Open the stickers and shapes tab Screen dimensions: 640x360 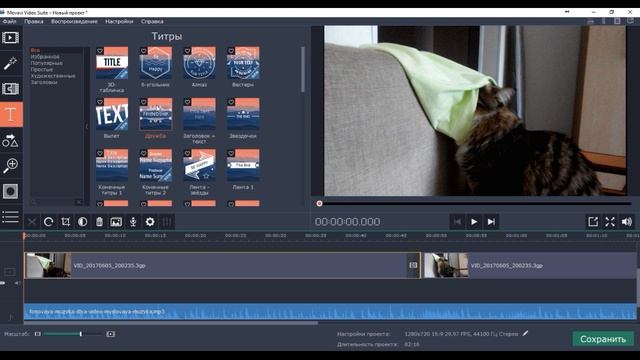(x=11, y=140)
